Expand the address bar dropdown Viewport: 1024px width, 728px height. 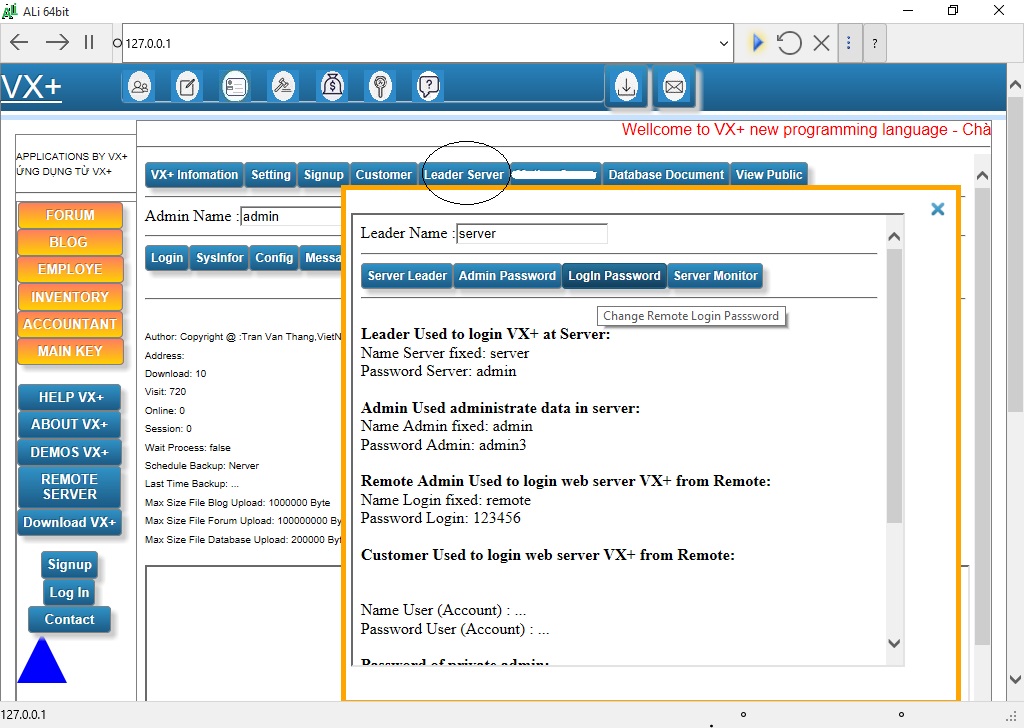pos(724,43)
